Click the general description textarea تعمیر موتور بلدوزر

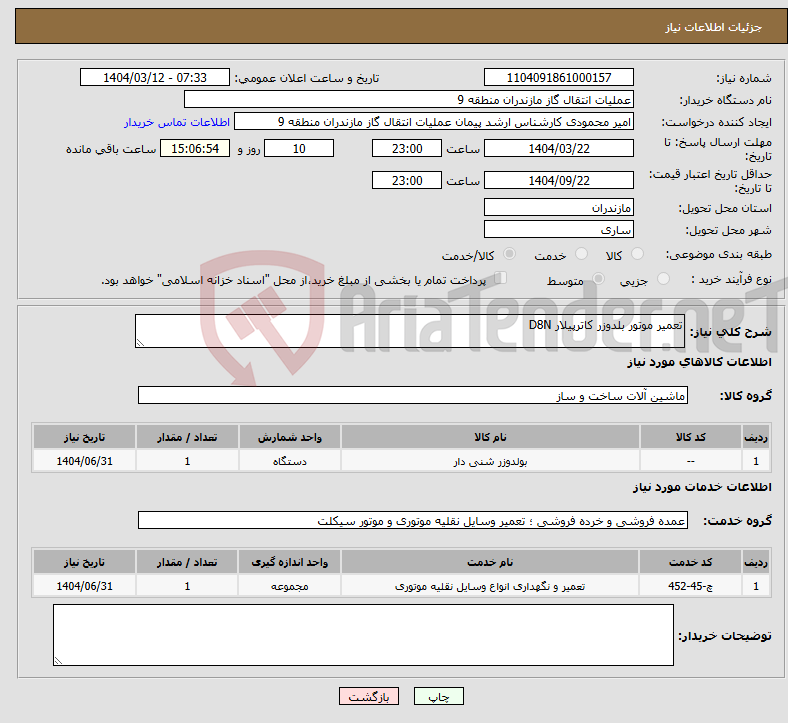point(410,331)
